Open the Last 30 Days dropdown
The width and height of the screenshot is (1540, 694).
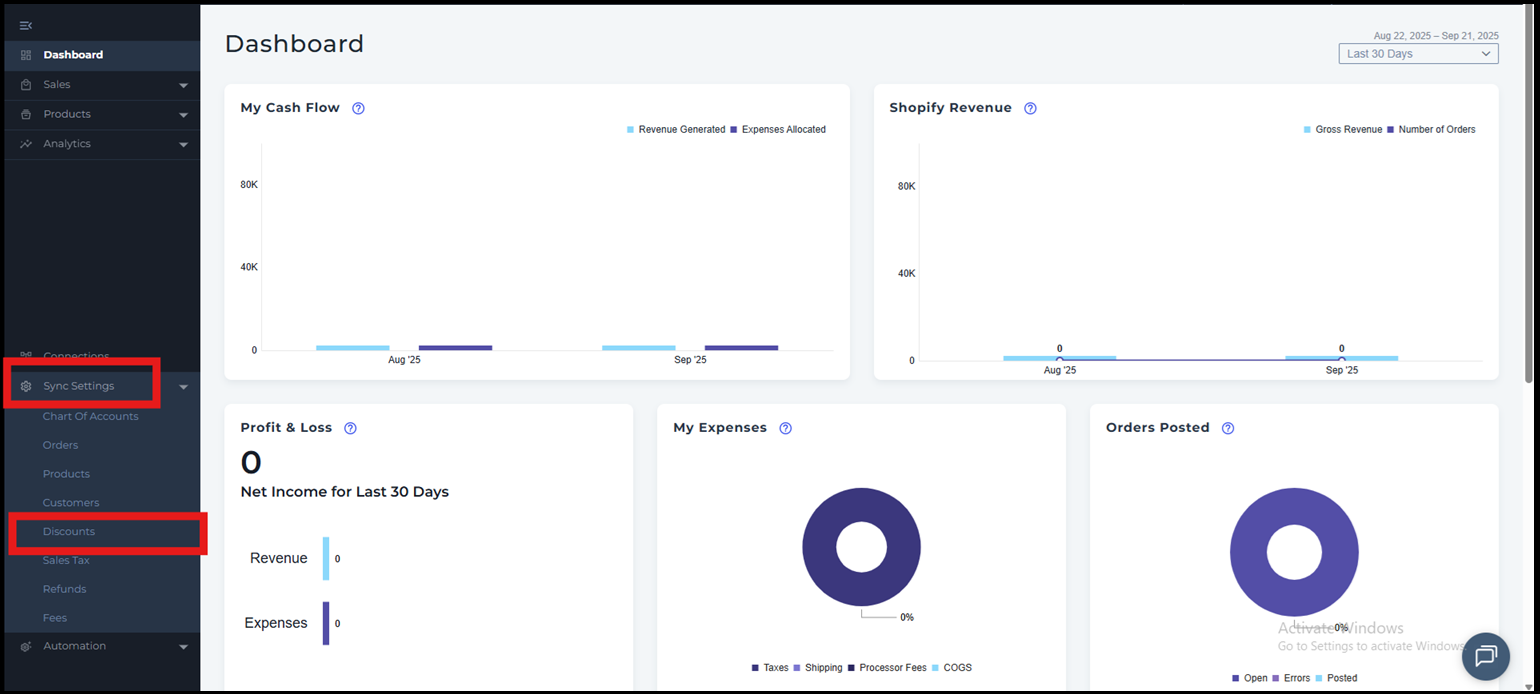click(x=1418, y=54)
